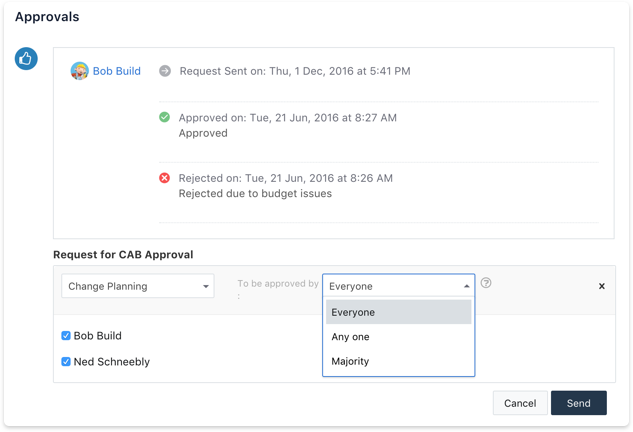Click the grey arrow Request Sent icon
Screen dimensions: 633x432
coord(164,71)
